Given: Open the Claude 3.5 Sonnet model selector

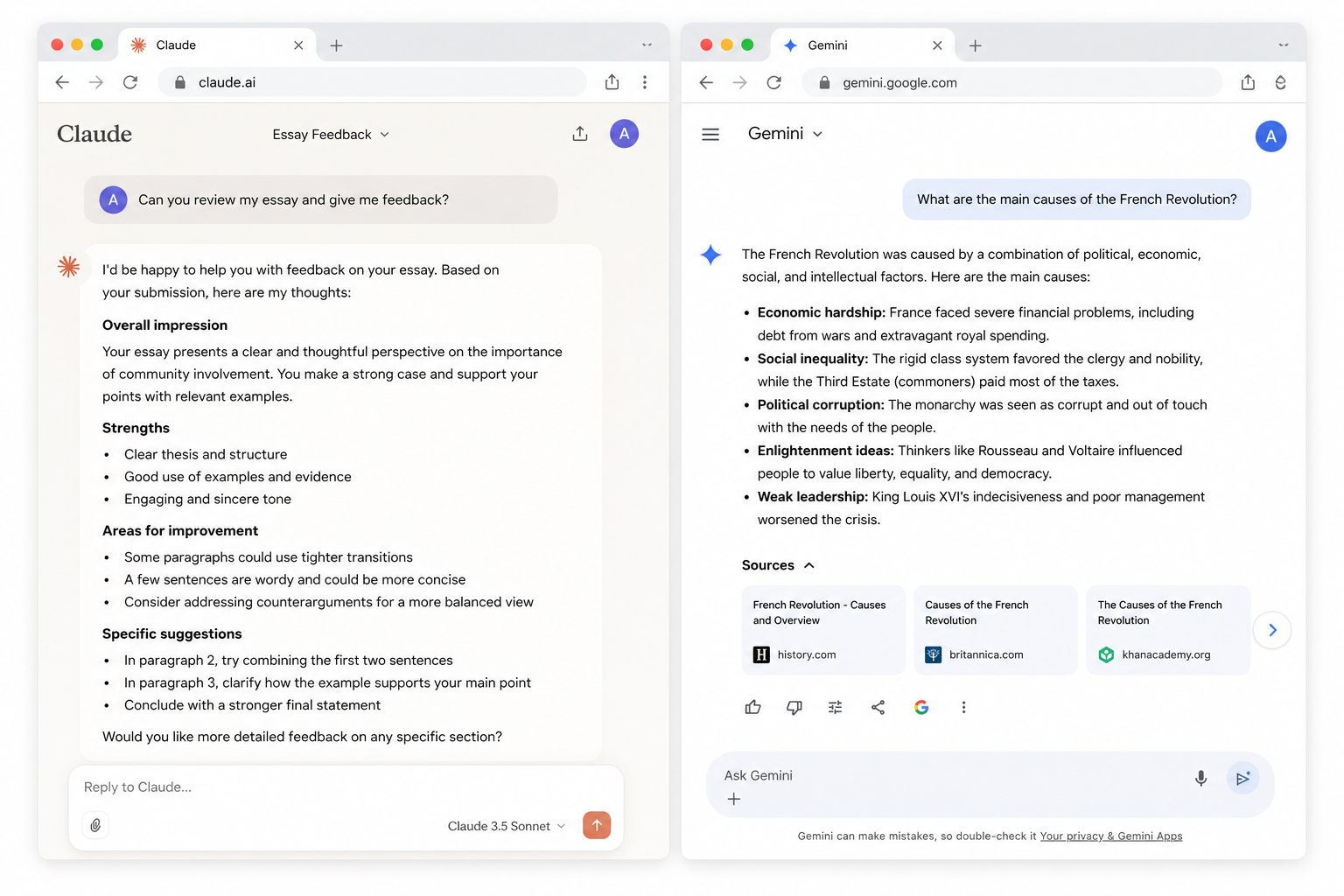Looking at the screenshot, I should 507,826.
